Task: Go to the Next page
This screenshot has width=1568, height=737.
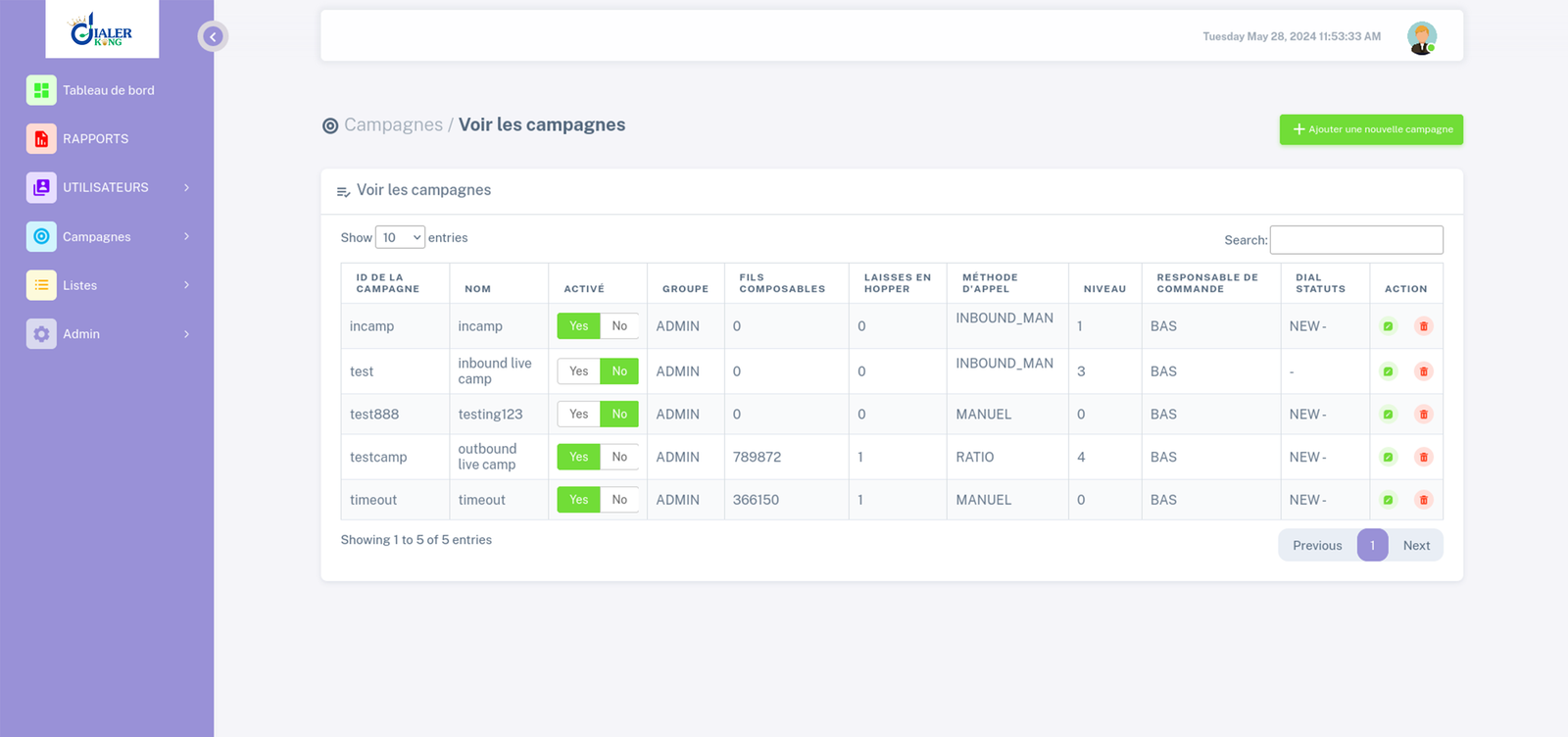Action: [1416, 546]
